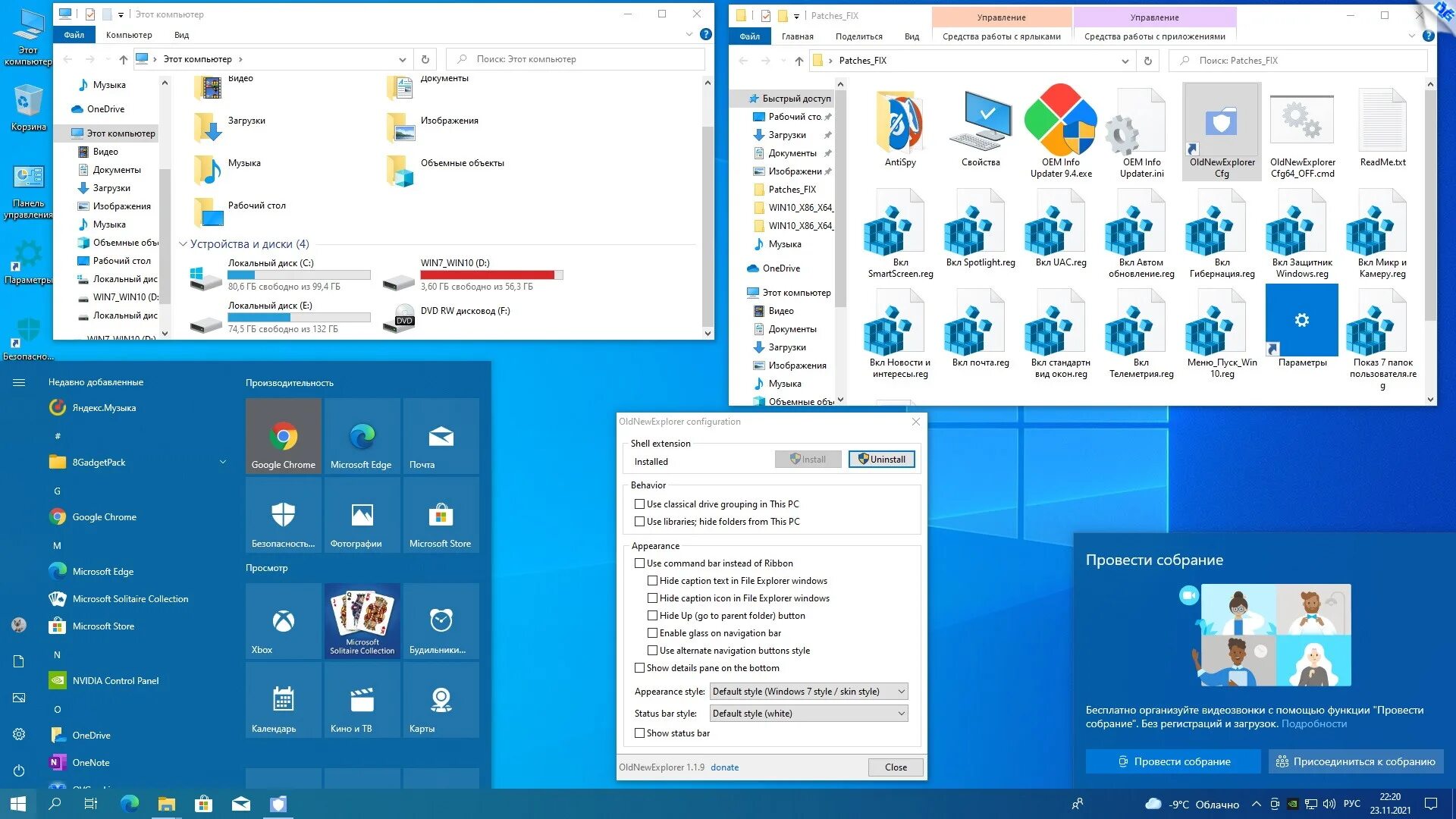Expand the Status bar style combo box
This screenshot has height=819, width=1456.
808,714
